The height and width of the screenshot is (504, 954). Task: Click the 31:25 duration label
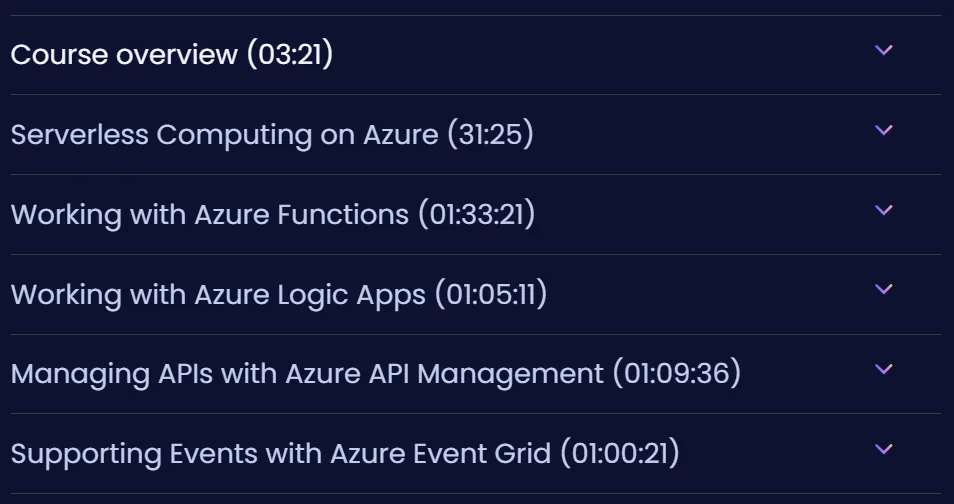[x=490, y=135]
